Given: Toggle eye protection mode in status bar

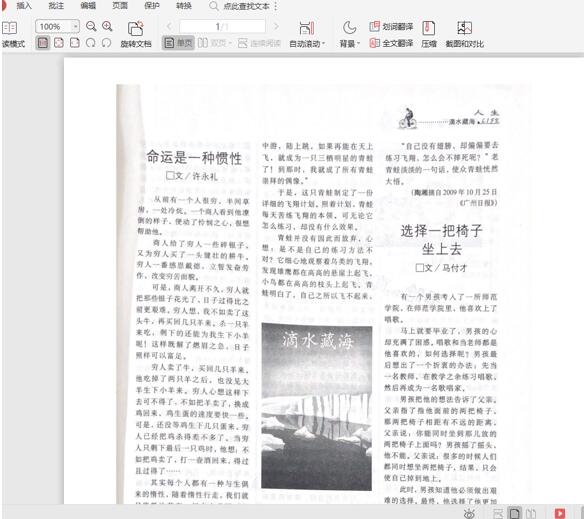Looking at the screenshot, I should point(469,514).
